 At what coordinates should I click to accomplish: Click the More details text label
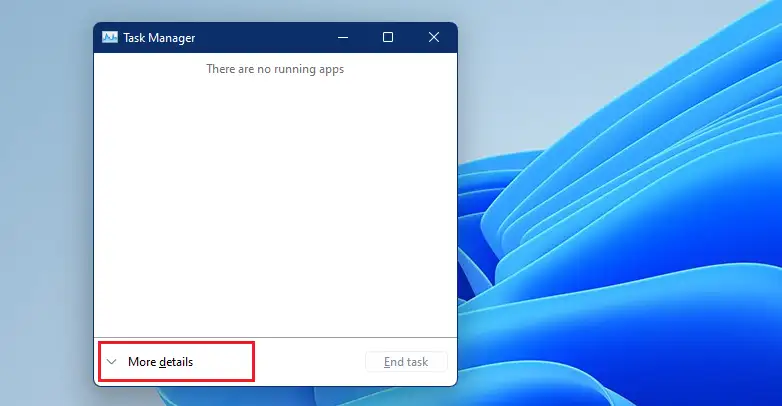[161, 362]
